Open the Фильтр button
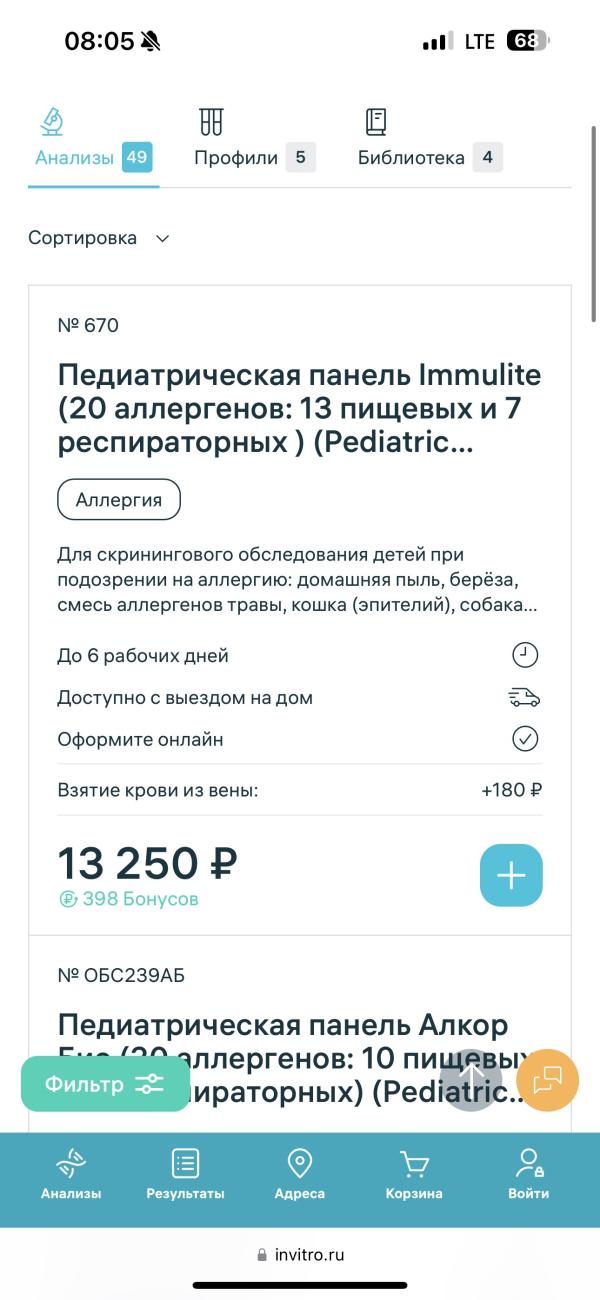Viewport: 600px width, 1300px height. pyautogui.click(x=105, y=1084)
